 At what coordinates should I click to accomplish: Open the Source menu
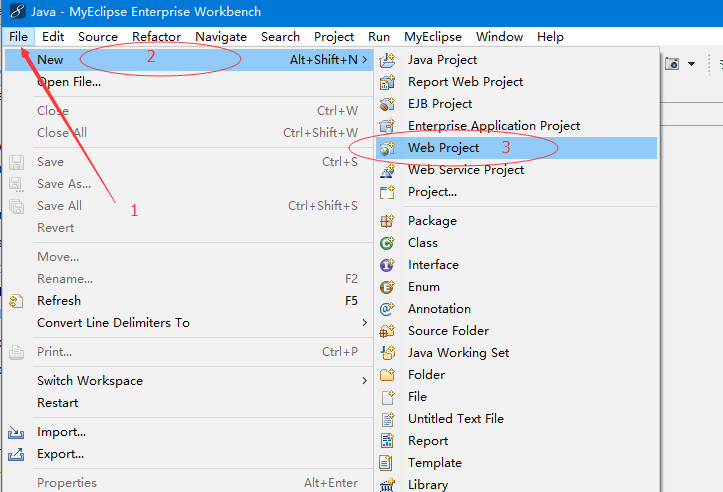(98, 37)
